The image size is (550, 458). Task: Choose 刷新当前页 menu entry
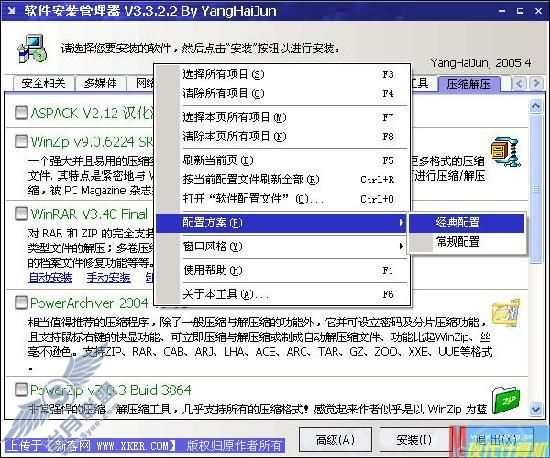(282, 161)
